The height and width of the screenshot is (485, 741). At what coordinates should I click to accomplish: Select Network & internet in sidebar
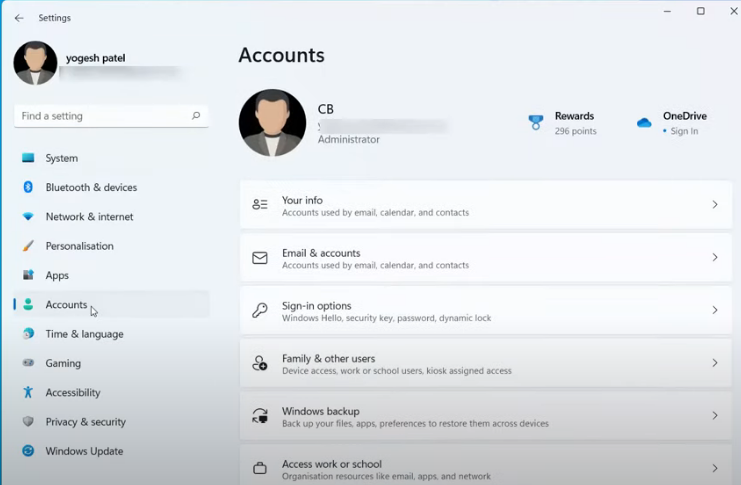point(89,217)
